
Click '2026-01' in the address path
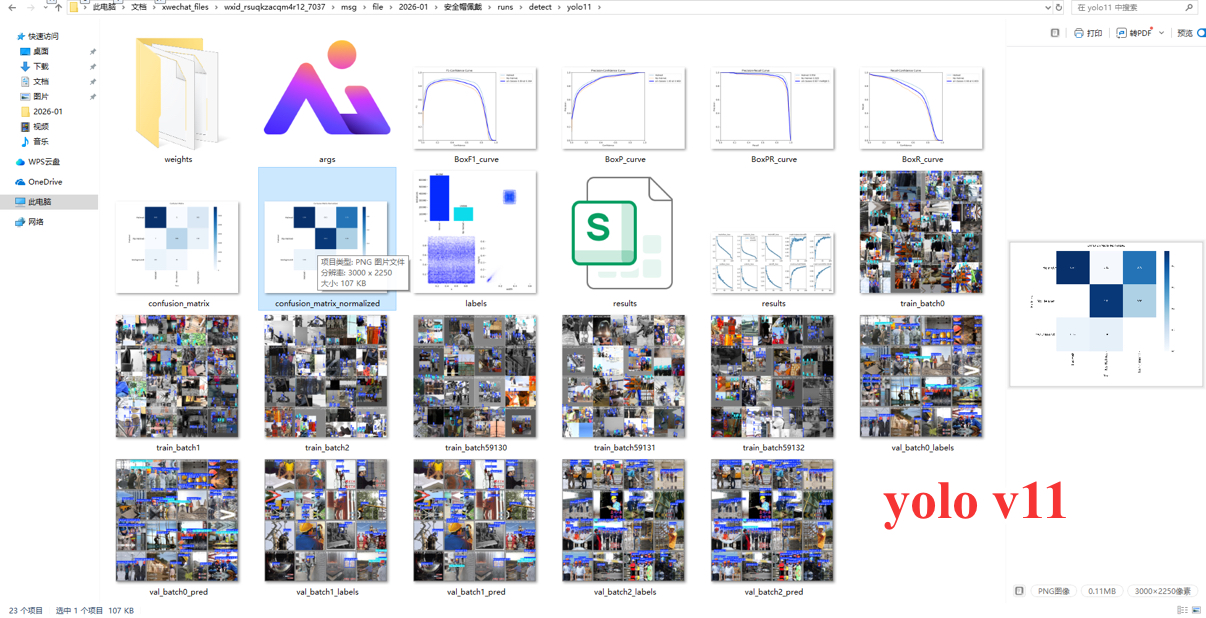tap(413, 7)
